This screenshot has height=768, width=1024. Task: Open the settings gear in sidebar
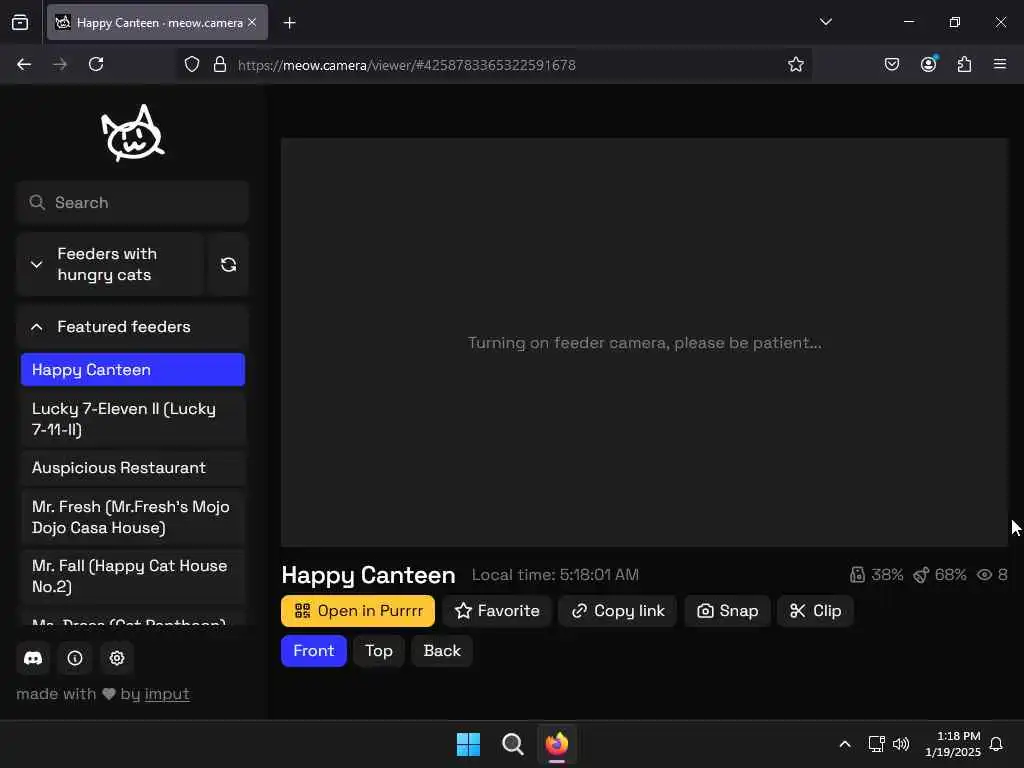tap(117, 658)
